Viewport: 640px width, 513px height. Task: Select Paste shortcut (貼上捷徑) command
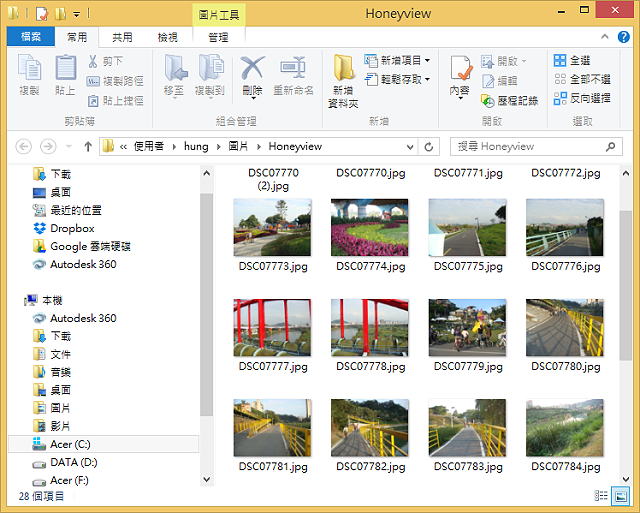pos(116,100)
